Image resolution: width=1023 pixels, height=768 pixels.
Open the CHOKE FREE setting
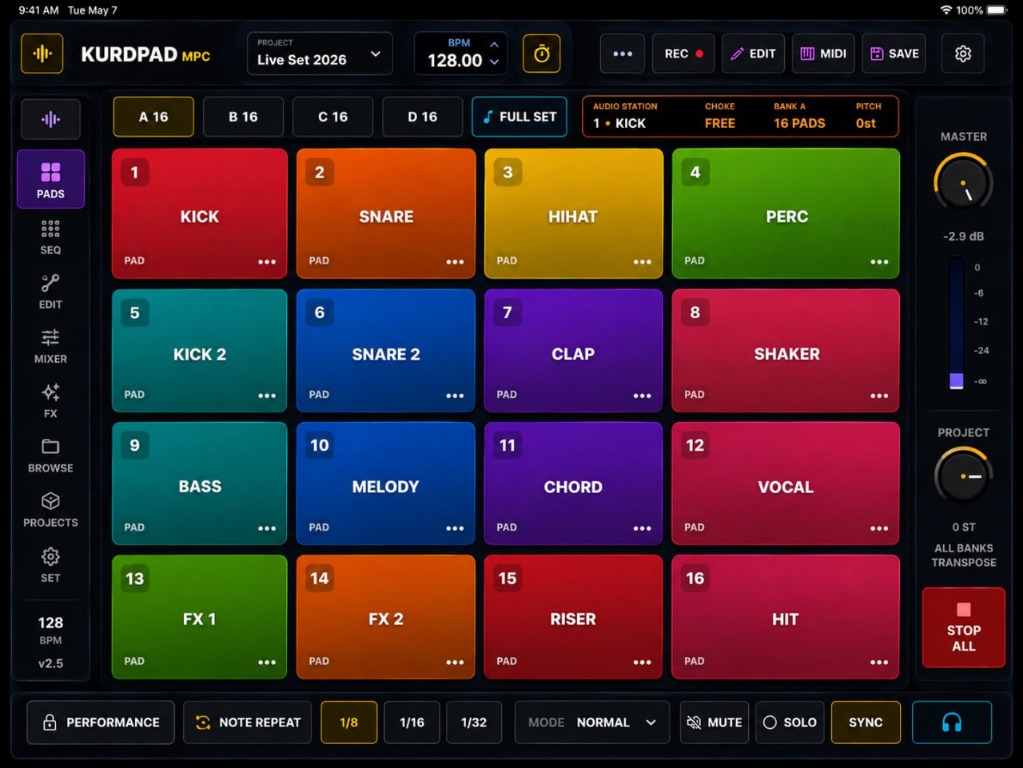[x=720, y=115]
